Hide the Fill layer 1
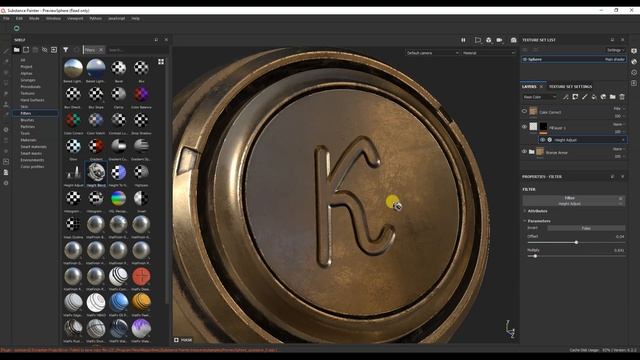640x360 pixels. (524, 127)
